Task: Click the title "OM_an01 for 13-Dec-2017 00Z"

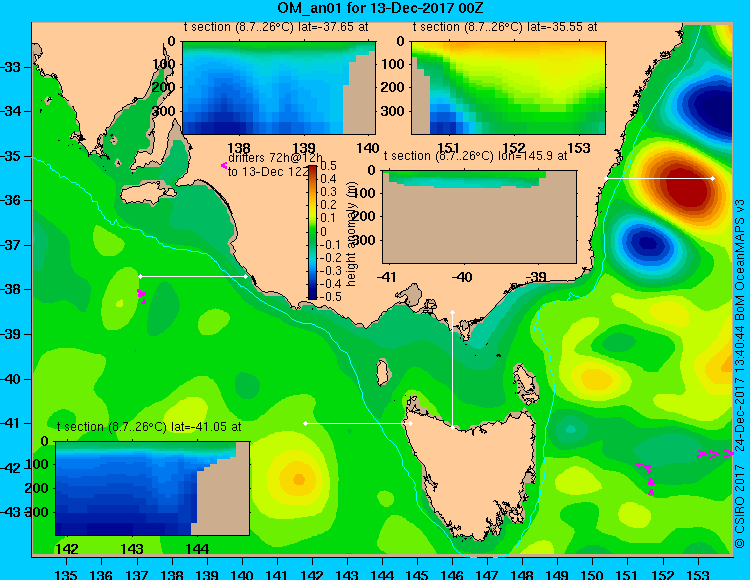Action: click(x=381, y=8)
